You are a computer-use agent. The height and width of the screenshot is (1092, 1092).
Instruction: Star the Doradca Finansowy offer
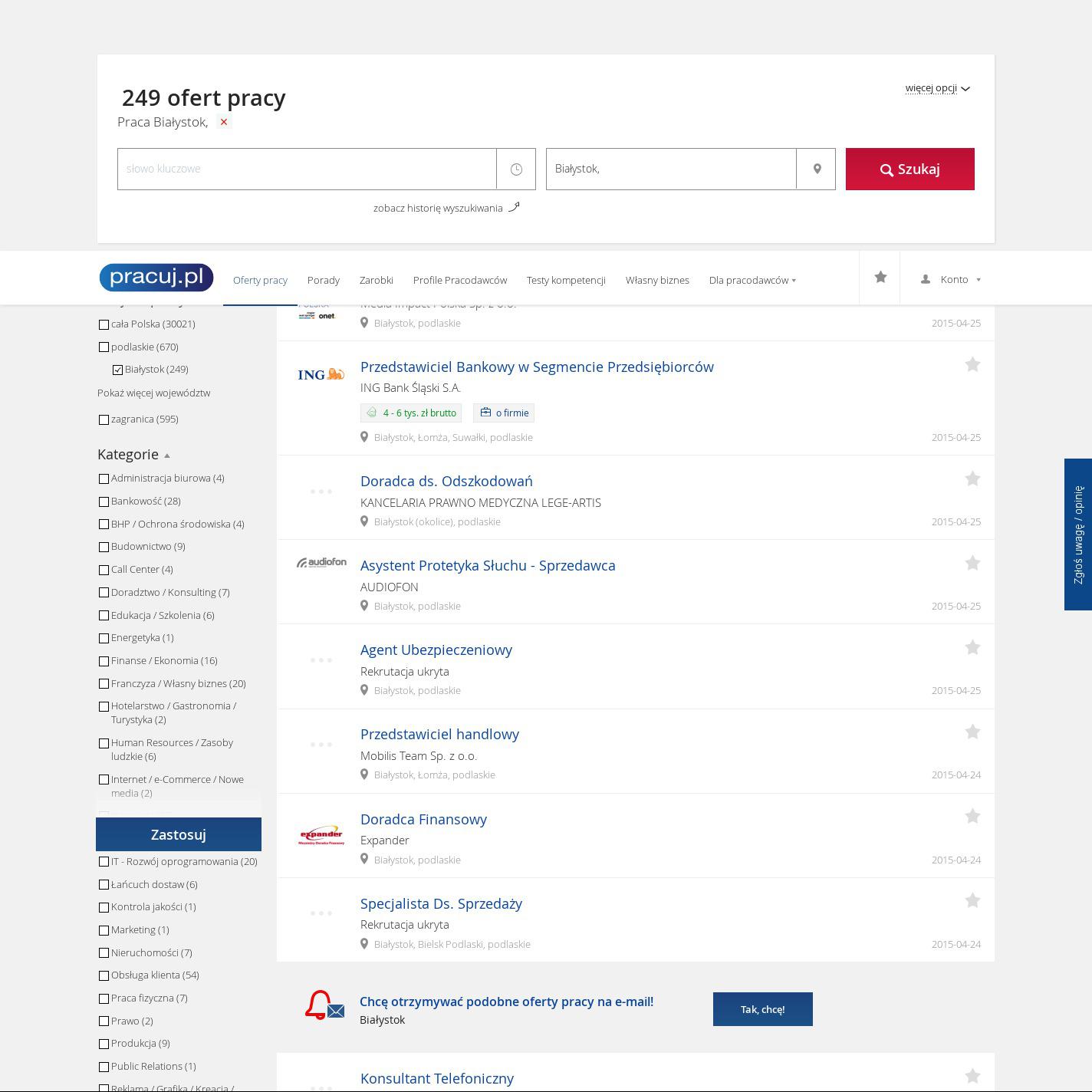point(972,816)
